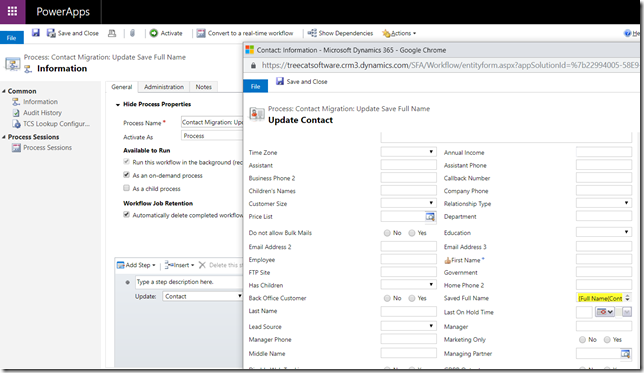Screen dimensions: 644x373
Task: Open the Insert dropdown
Action: coord(179,265)
